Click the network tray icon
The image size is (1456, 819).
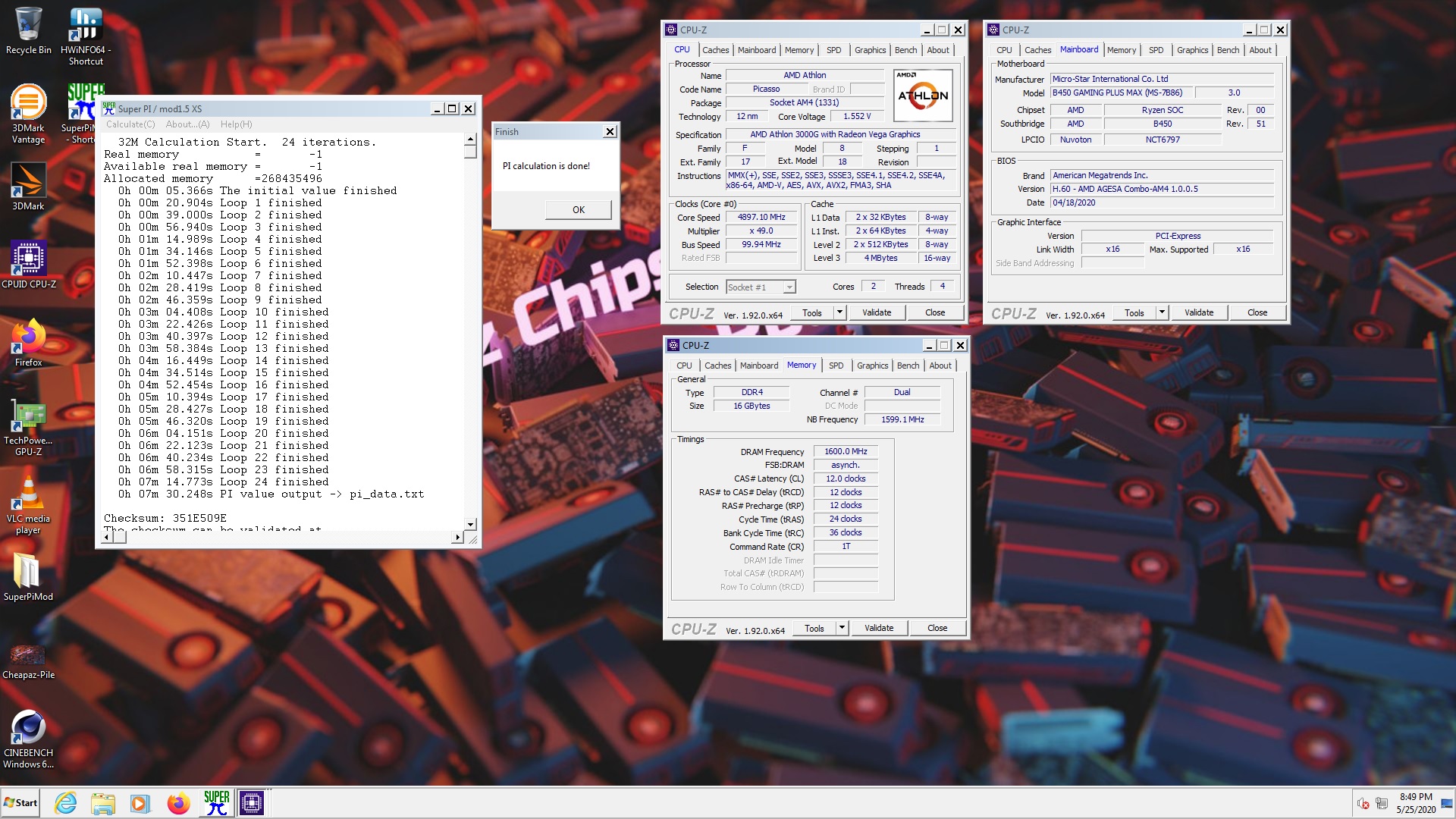click(1382, 803)
